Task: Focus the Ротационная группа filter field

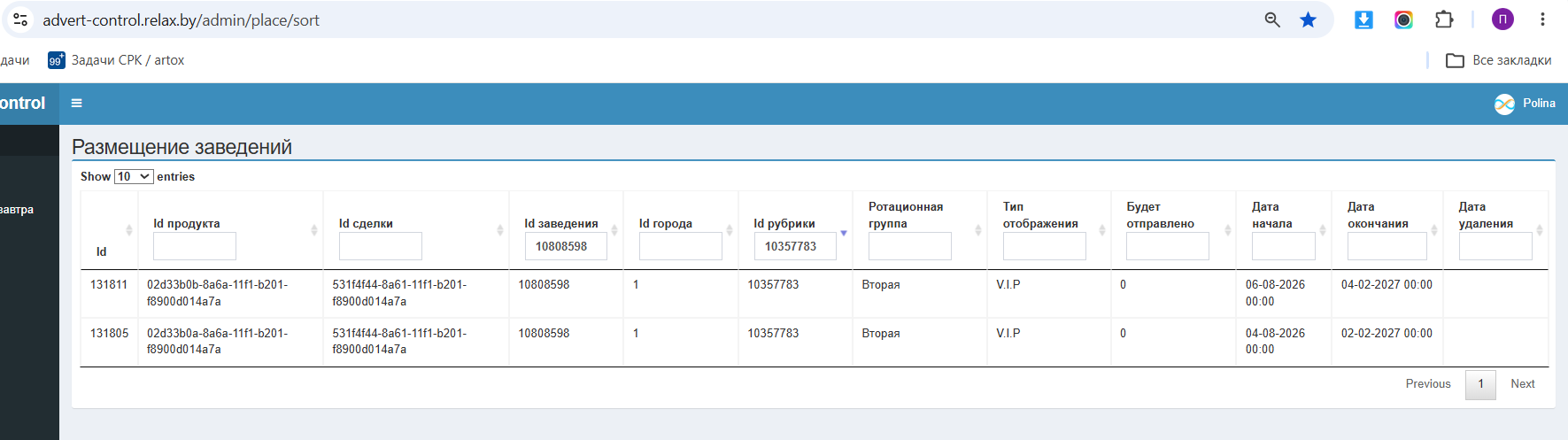Action: pos(910,246)
